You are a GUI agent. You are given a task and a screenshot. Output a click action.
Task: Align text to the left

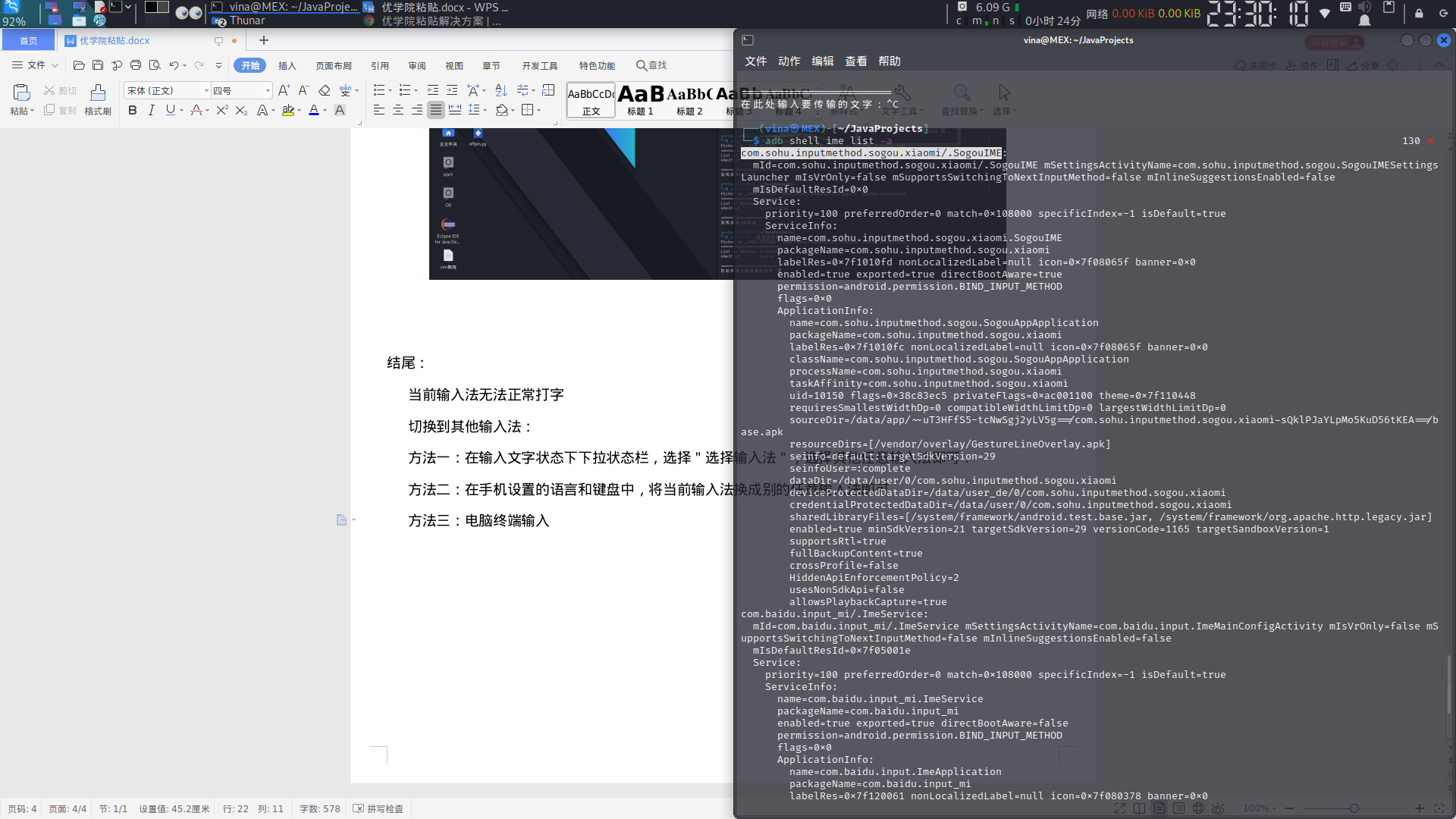tap(379, 110)
